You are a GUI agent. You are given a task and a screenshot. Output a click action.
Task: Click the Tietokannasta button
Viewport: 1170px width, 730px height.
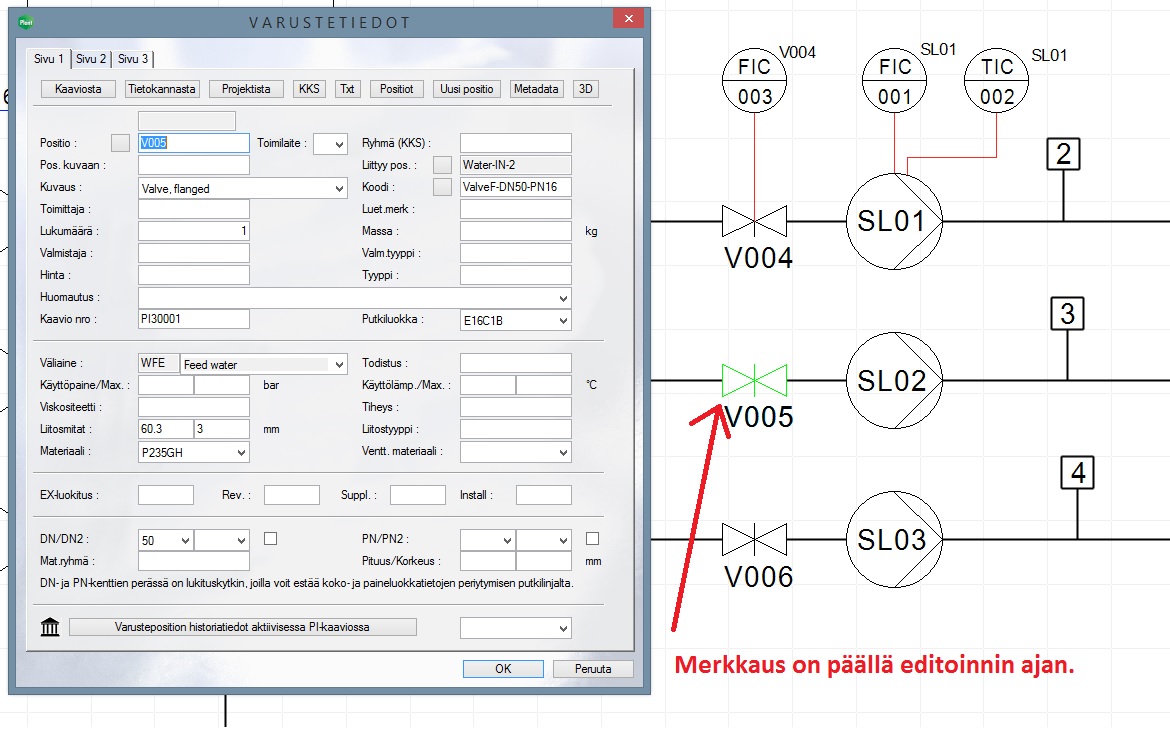click(x=163, y=89)
